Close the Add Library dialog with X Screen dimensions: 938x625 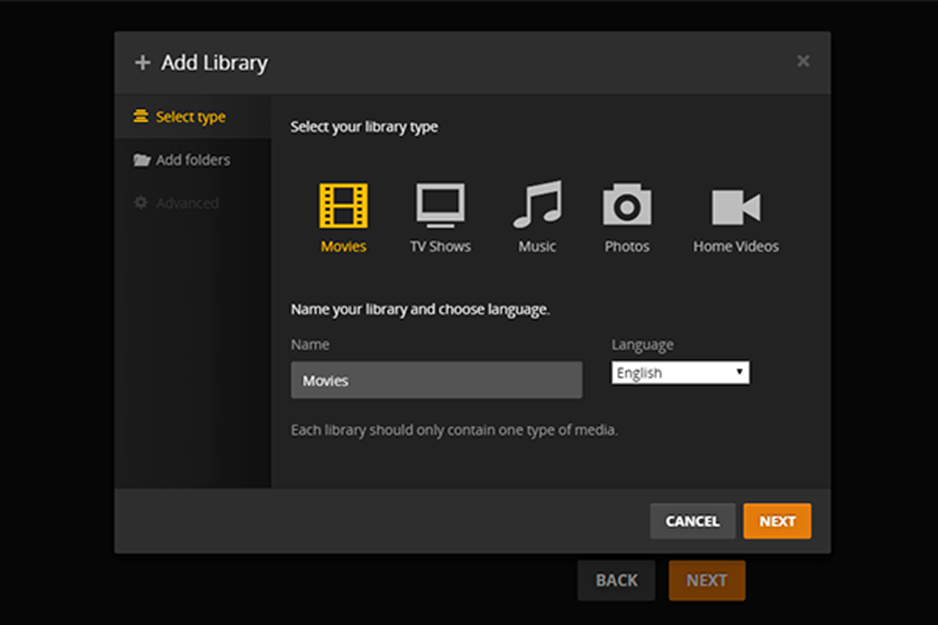point(803,61)
